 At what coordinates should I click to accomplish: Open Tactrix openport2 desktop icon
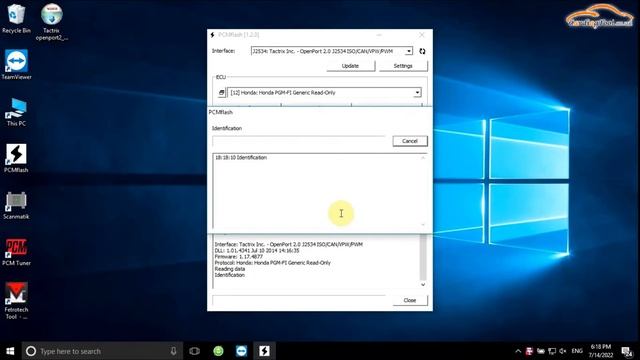(x=51, y=22)
